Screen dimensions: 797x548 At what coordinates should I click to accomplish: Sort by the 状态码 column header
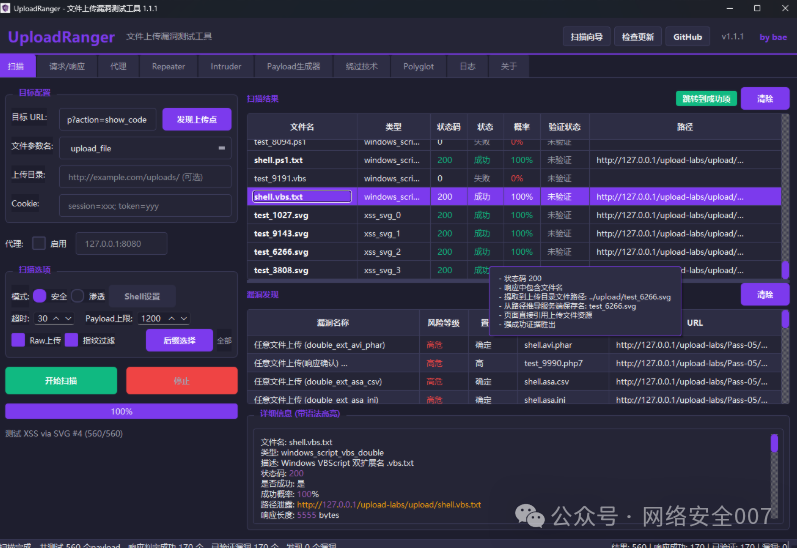coord(448,127)
